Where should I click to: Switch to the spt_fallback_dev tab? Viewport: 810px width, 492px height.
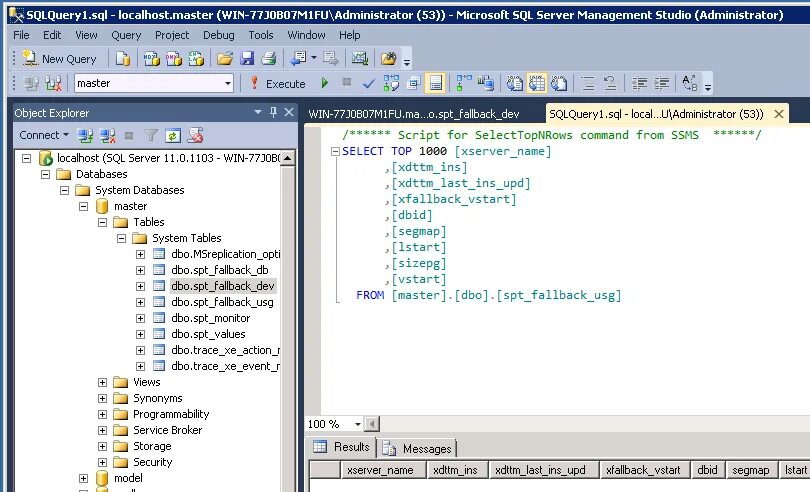click(414, 114)
